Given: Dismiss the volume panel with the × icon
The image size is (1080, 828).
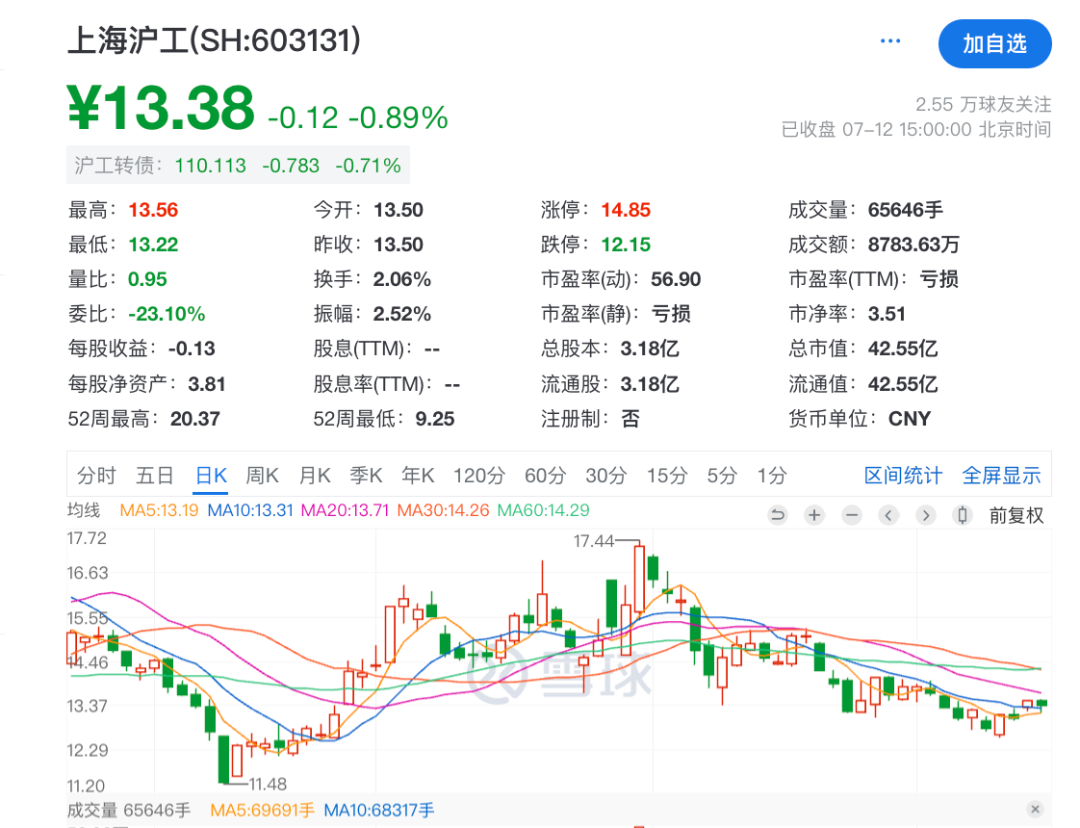Looking at the screenshot, I should click(1036, 807).
